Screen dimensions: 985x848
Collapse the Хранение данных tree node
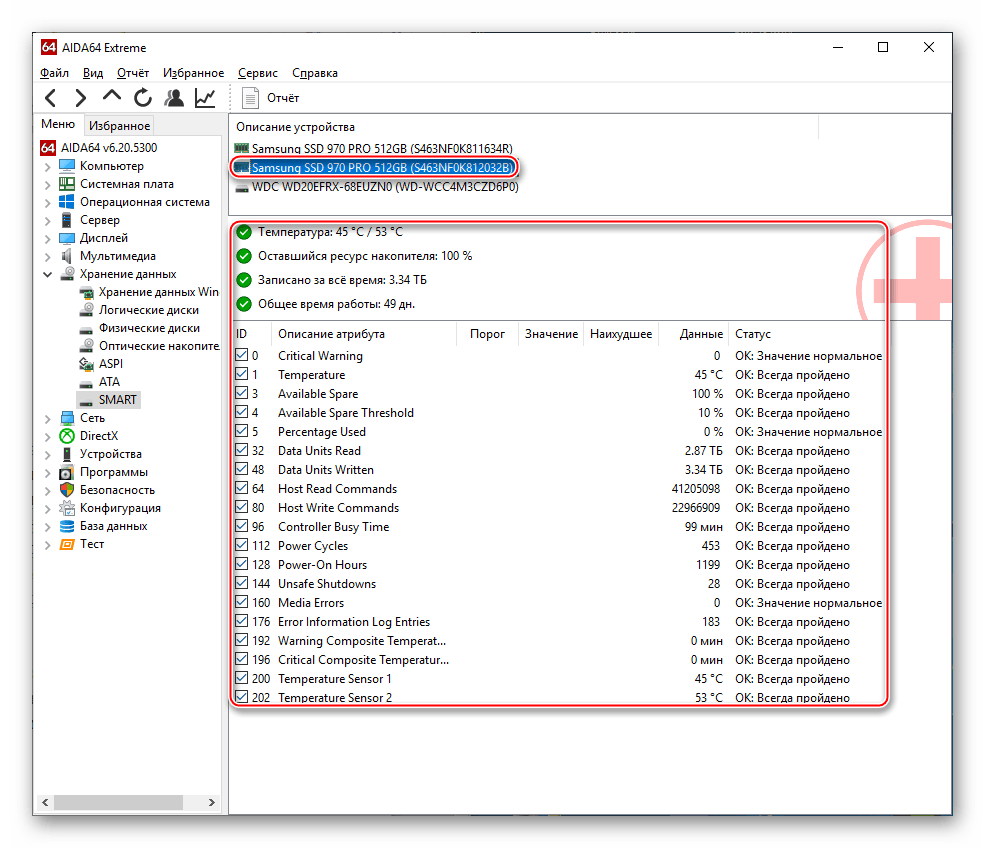(47, 275)
